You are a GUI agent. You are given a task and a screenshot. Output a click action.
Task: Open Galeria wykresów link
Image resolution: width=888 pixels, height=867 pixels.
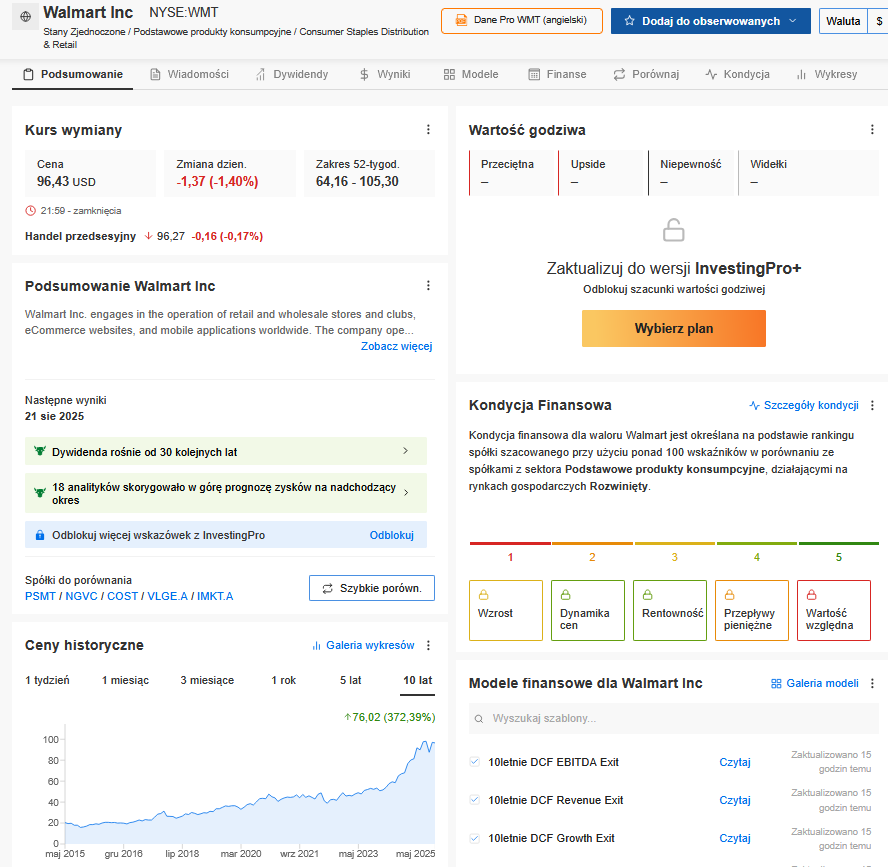[x=363, y=645]
